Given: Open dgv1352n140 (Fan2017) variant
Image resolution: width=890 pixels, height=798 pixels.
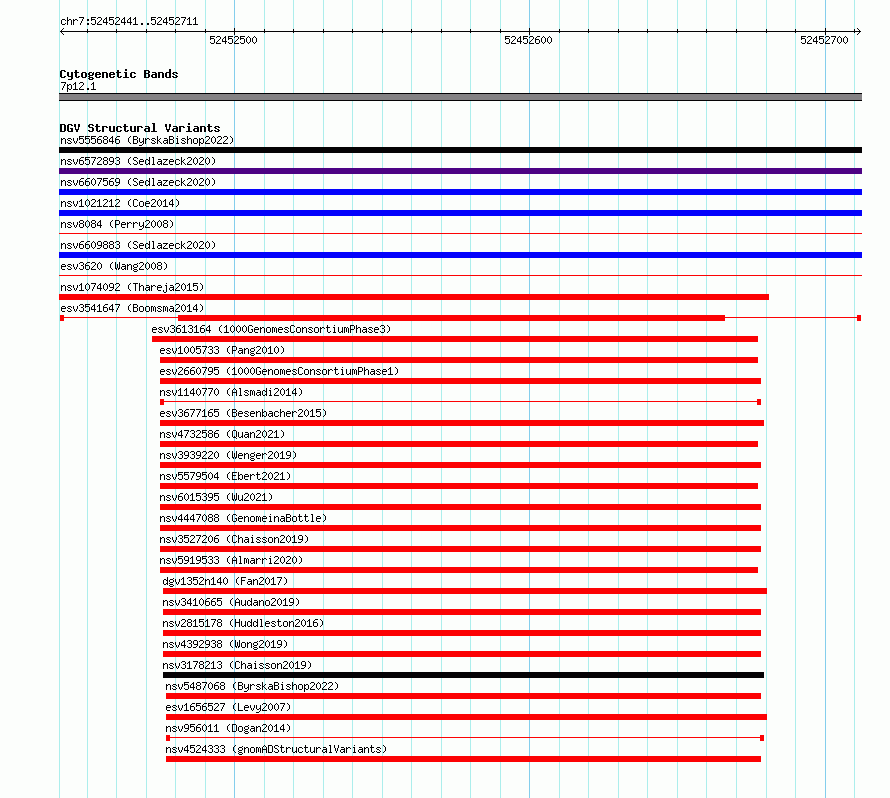Looking at the screenshot, I should pyautogui.click(x=225, y=581).
